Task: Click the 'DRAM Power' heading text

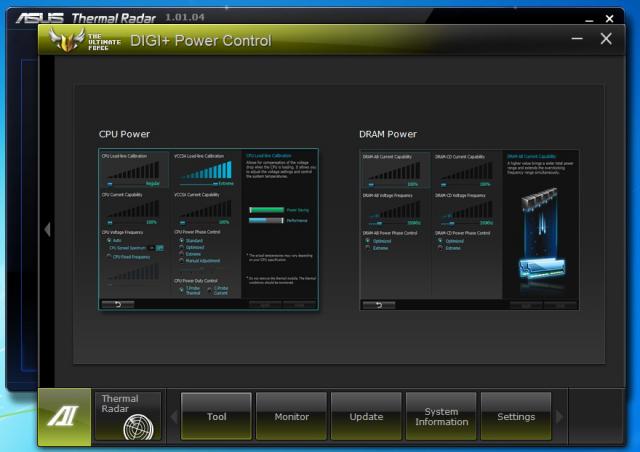Action: click(388, 134)
